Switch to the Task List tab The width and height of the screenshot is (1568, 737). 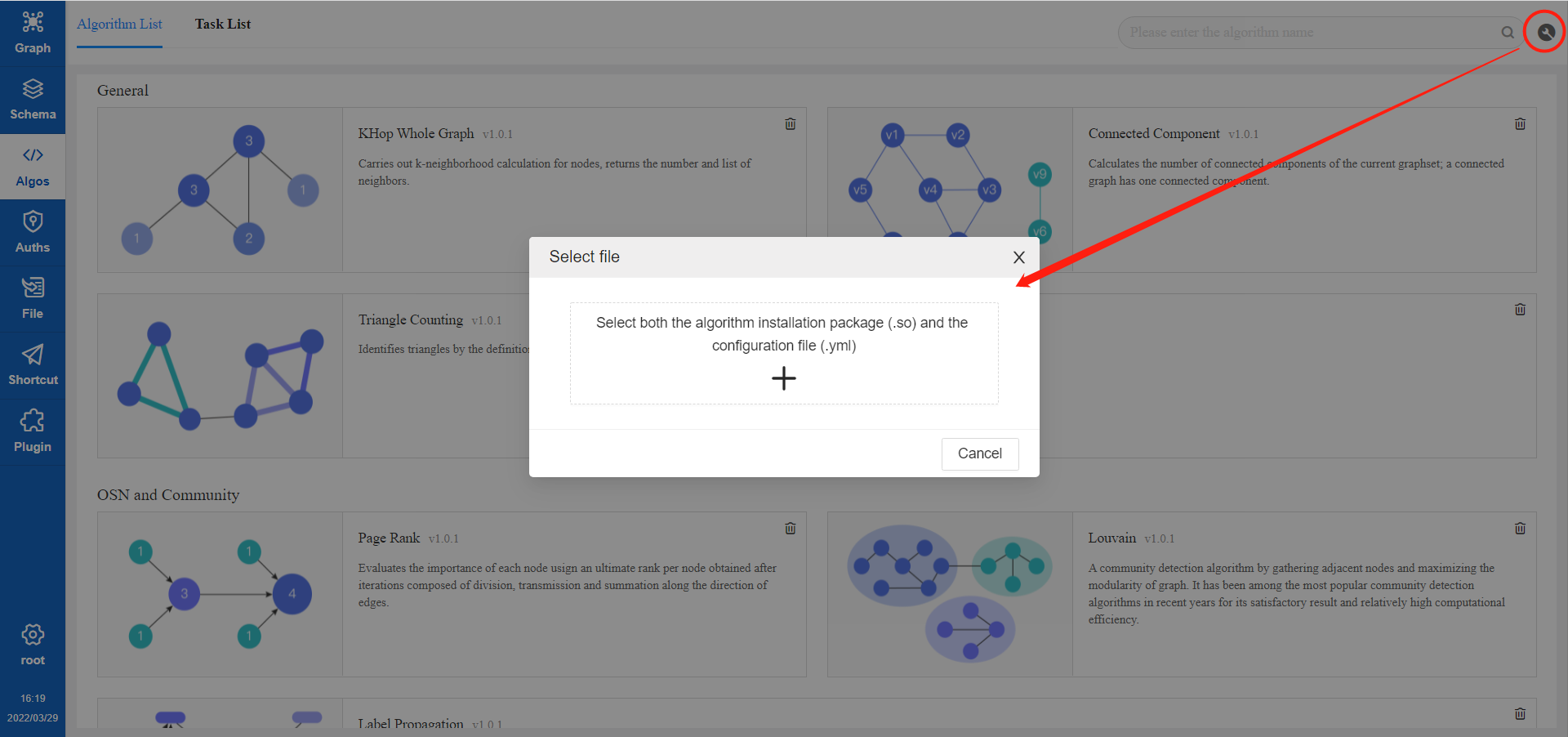[223, 25]
